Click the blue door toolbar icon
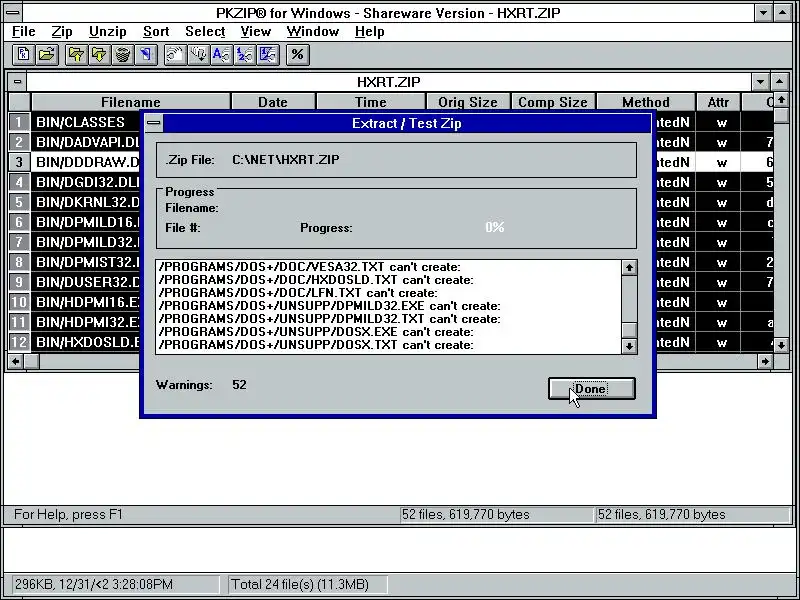 tap(146, 55)
